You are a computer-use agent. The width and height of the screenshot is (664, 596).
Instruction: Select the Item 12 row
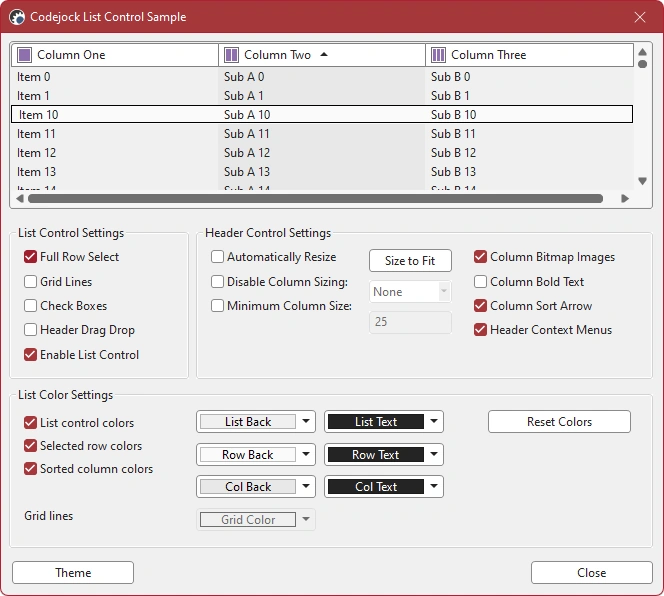click(322, 152)
